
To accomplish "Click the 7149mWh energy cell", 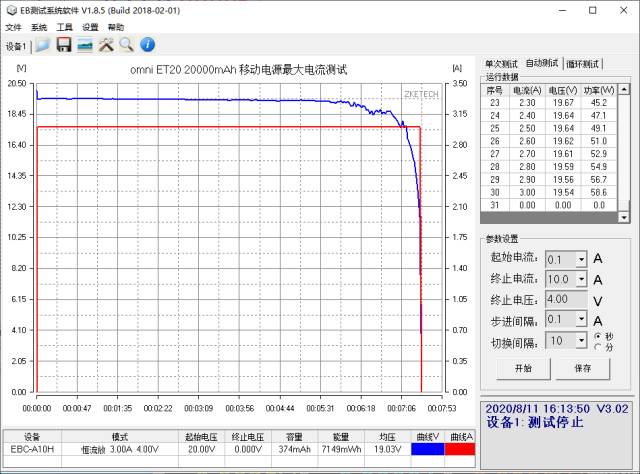I will tap(341, 449).
